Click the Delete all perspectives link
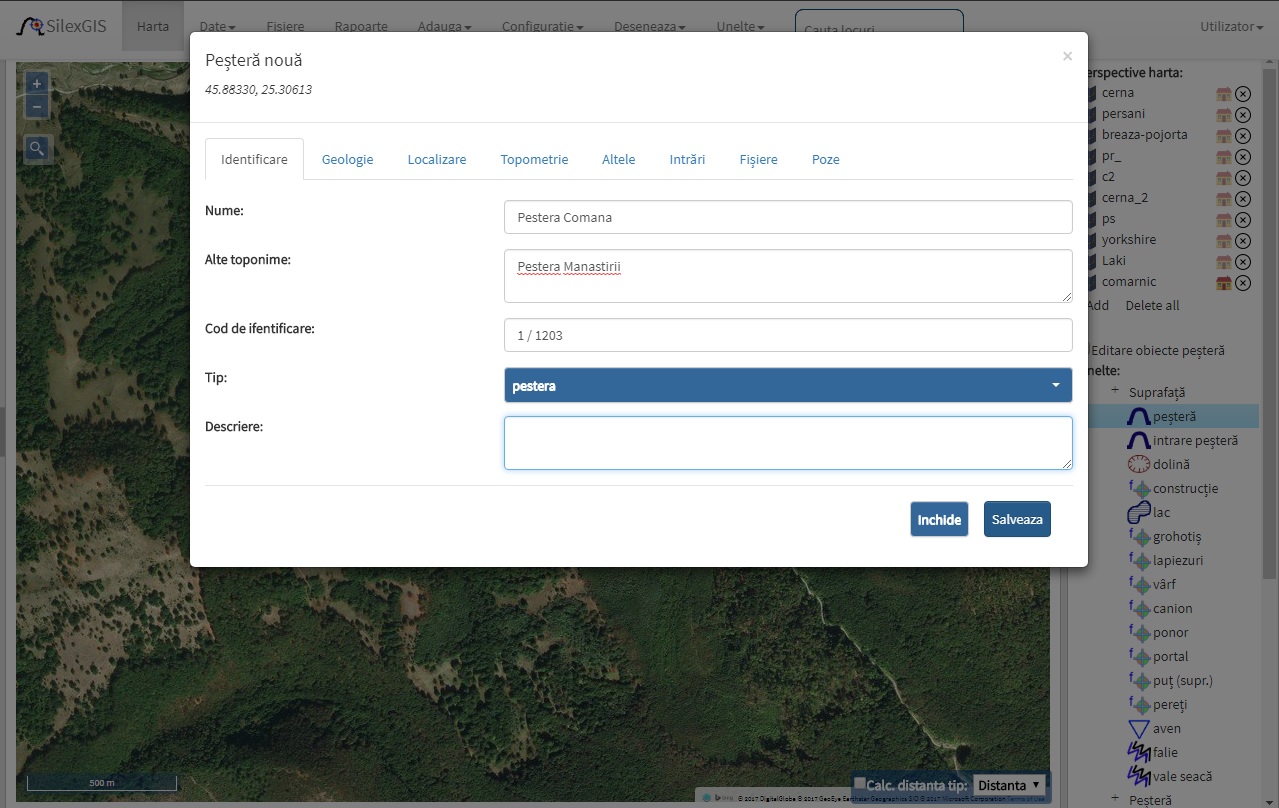1279x808 pixels. point(1152,305)
